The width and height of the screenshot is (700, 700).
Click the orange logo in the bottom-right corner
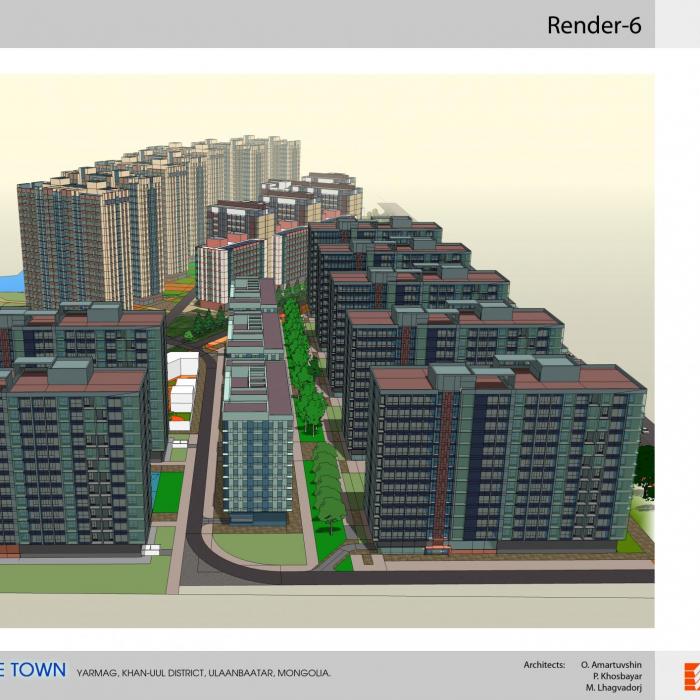point(692,676)
